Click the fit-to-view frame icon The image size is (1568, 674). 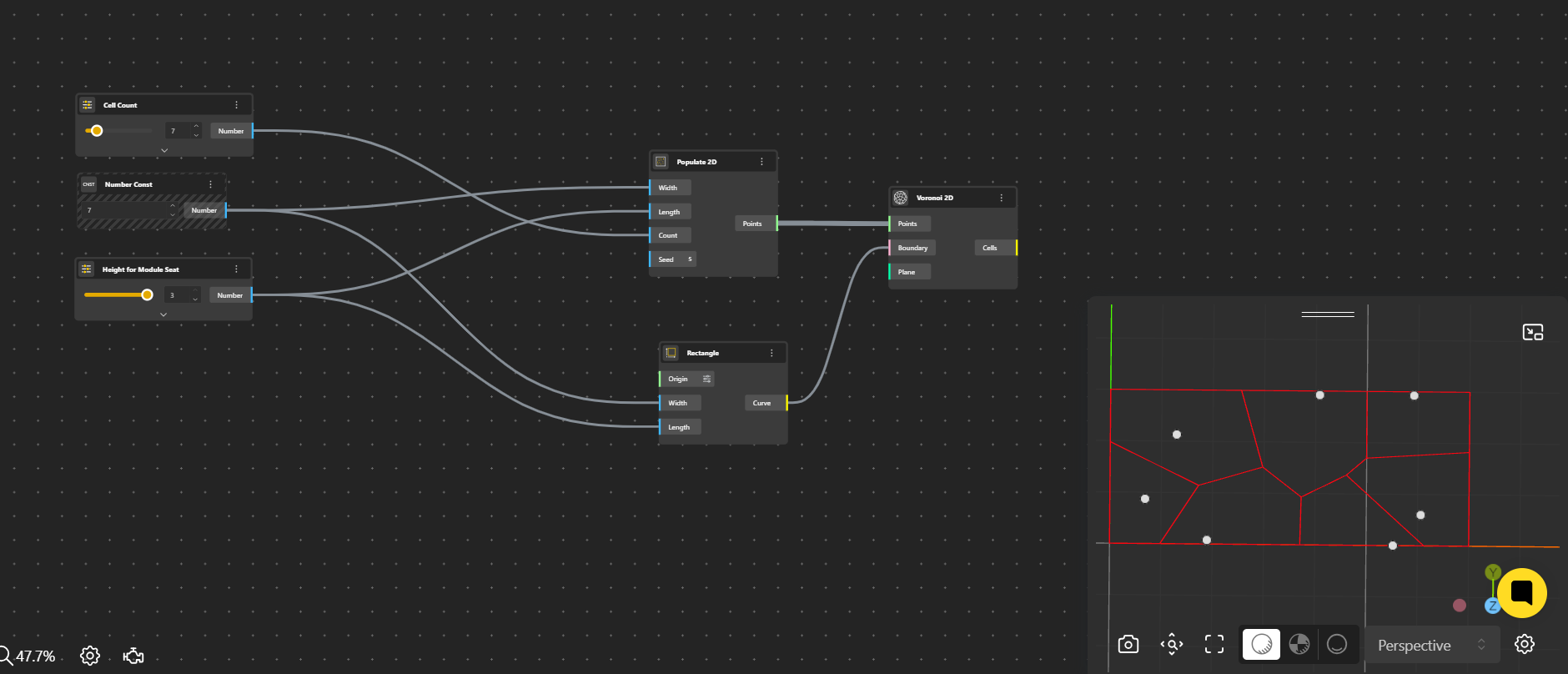[1214, 644]
